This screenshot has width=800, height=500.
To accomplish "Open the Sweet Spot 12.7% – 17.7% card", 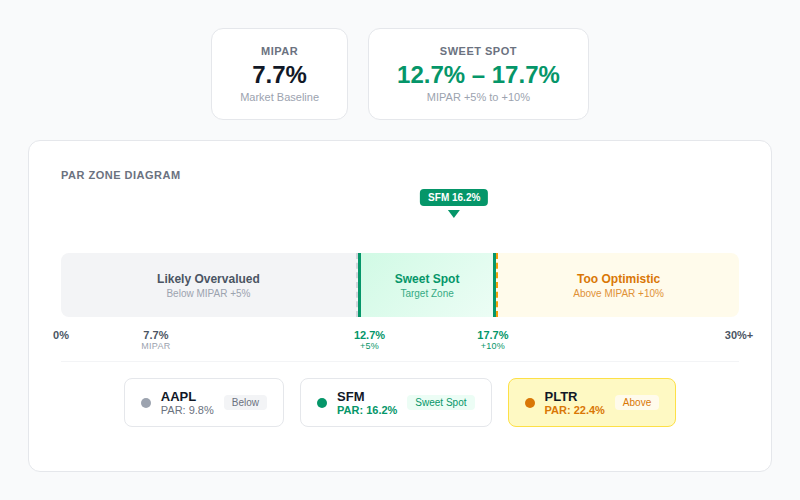I will (479, 74).
